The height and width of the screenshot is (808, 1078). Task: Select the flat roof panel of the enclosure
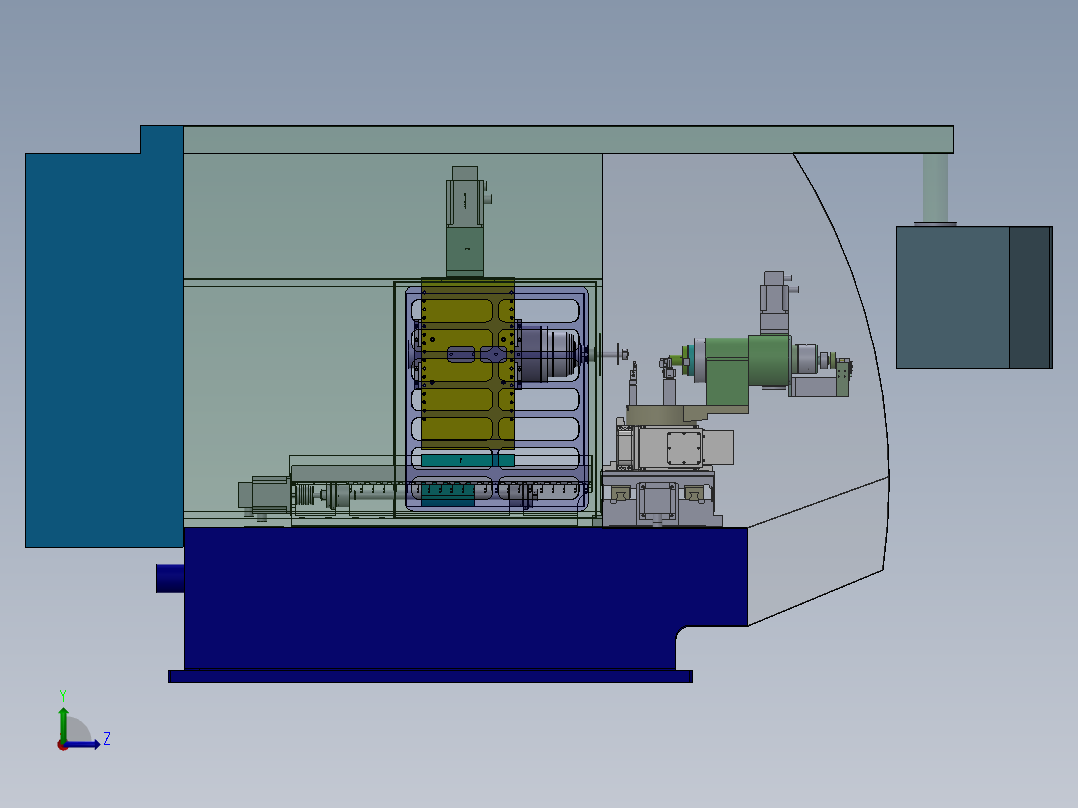point(568,140)
